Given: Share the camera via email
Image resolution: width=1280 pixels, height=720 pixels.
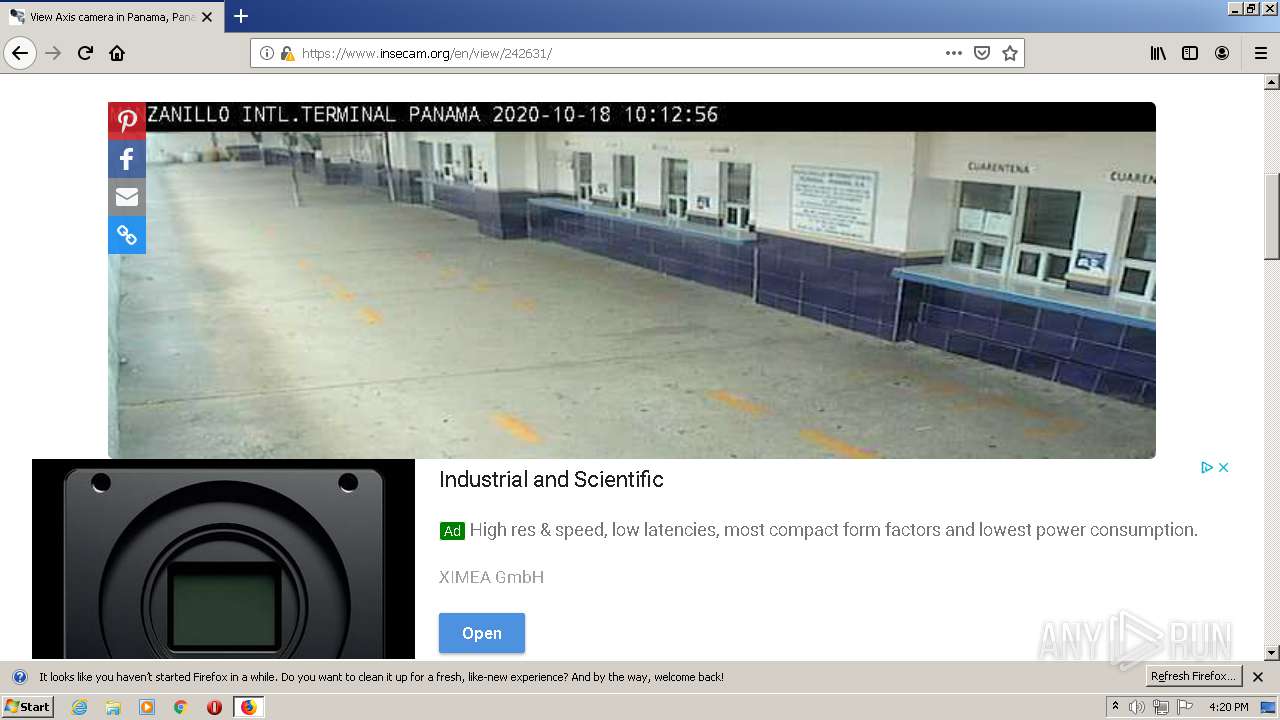Looking at the screenshot, I should click(127, 197).
